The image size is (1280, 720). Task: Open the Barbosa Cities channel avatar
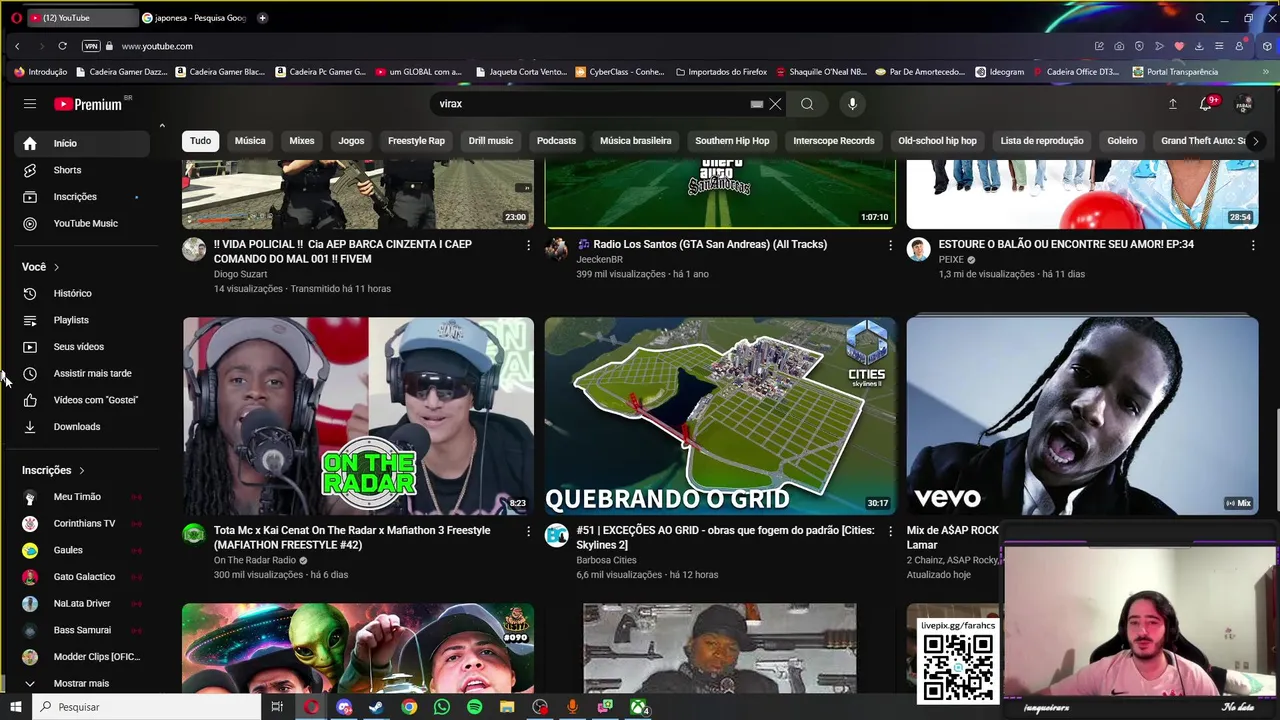coord(556,535)
